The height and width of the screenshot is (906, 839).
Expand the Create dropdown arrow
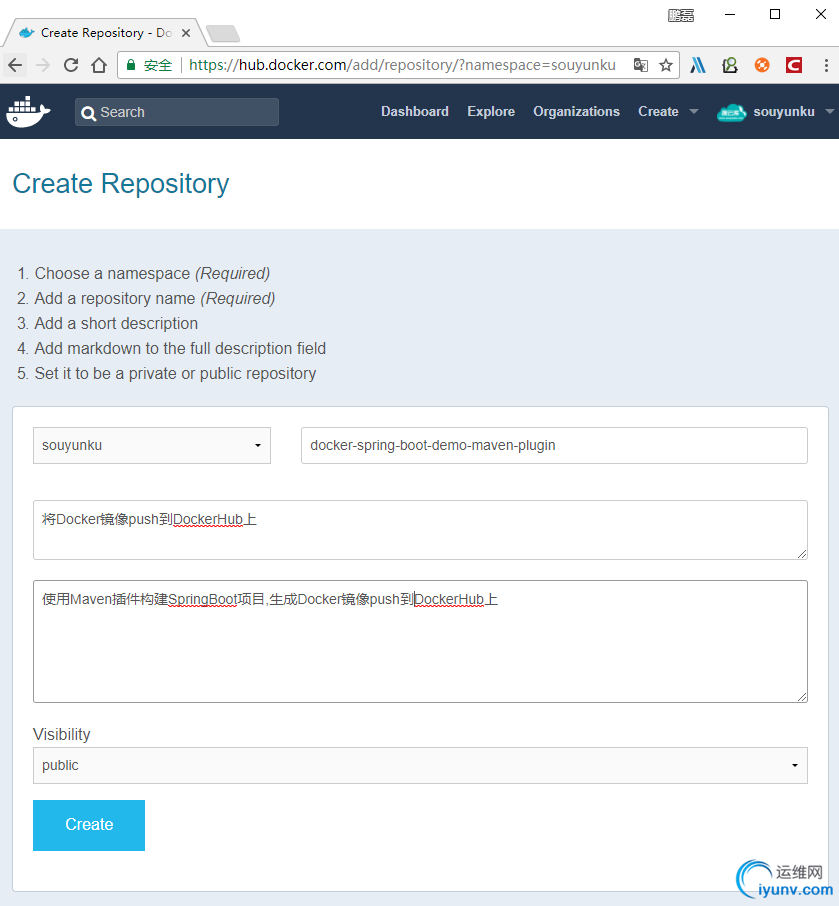coord(694,112)
